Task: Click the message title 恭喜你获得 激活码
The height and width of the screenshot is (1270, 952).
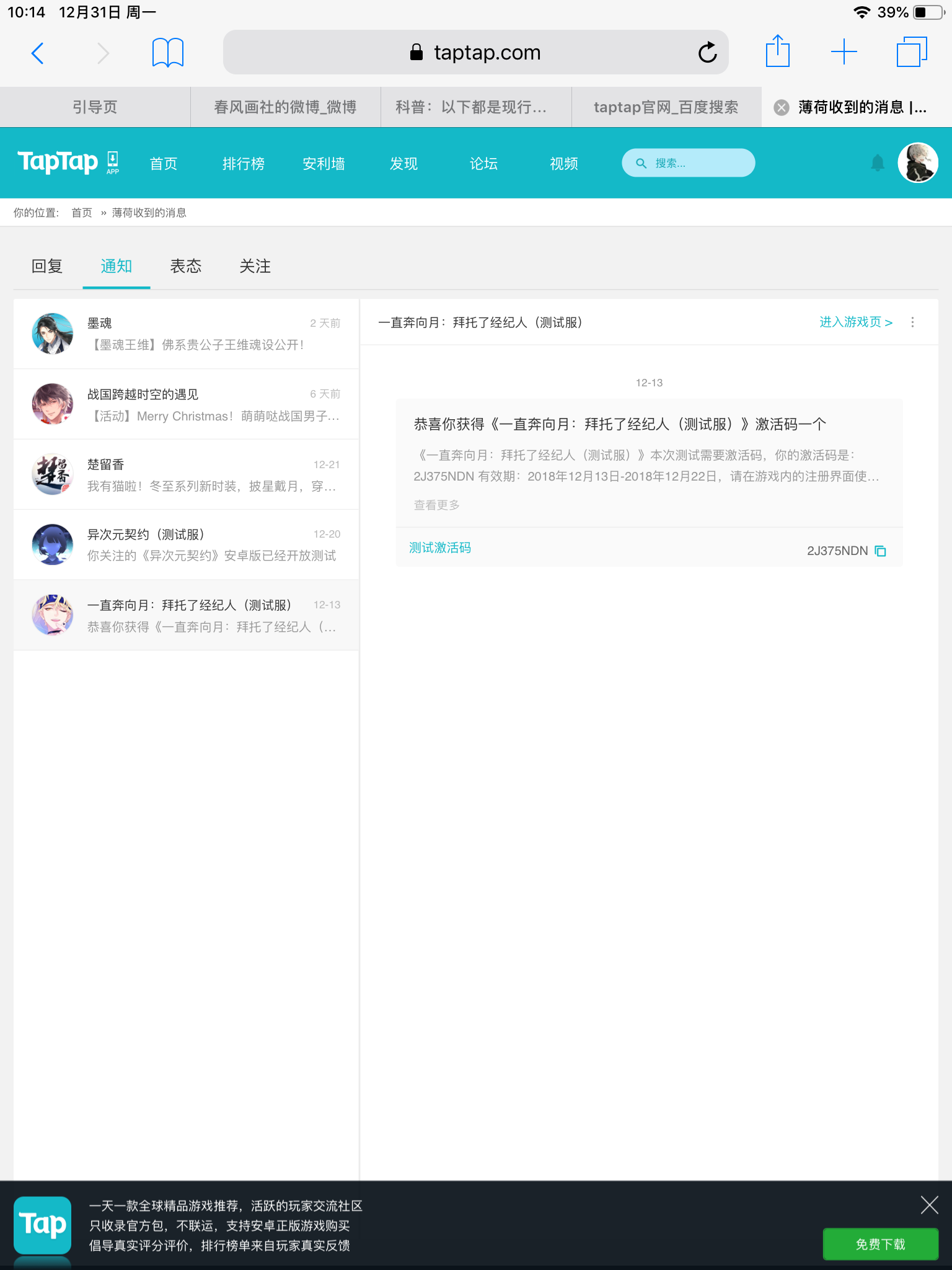Action: (620, 424)
